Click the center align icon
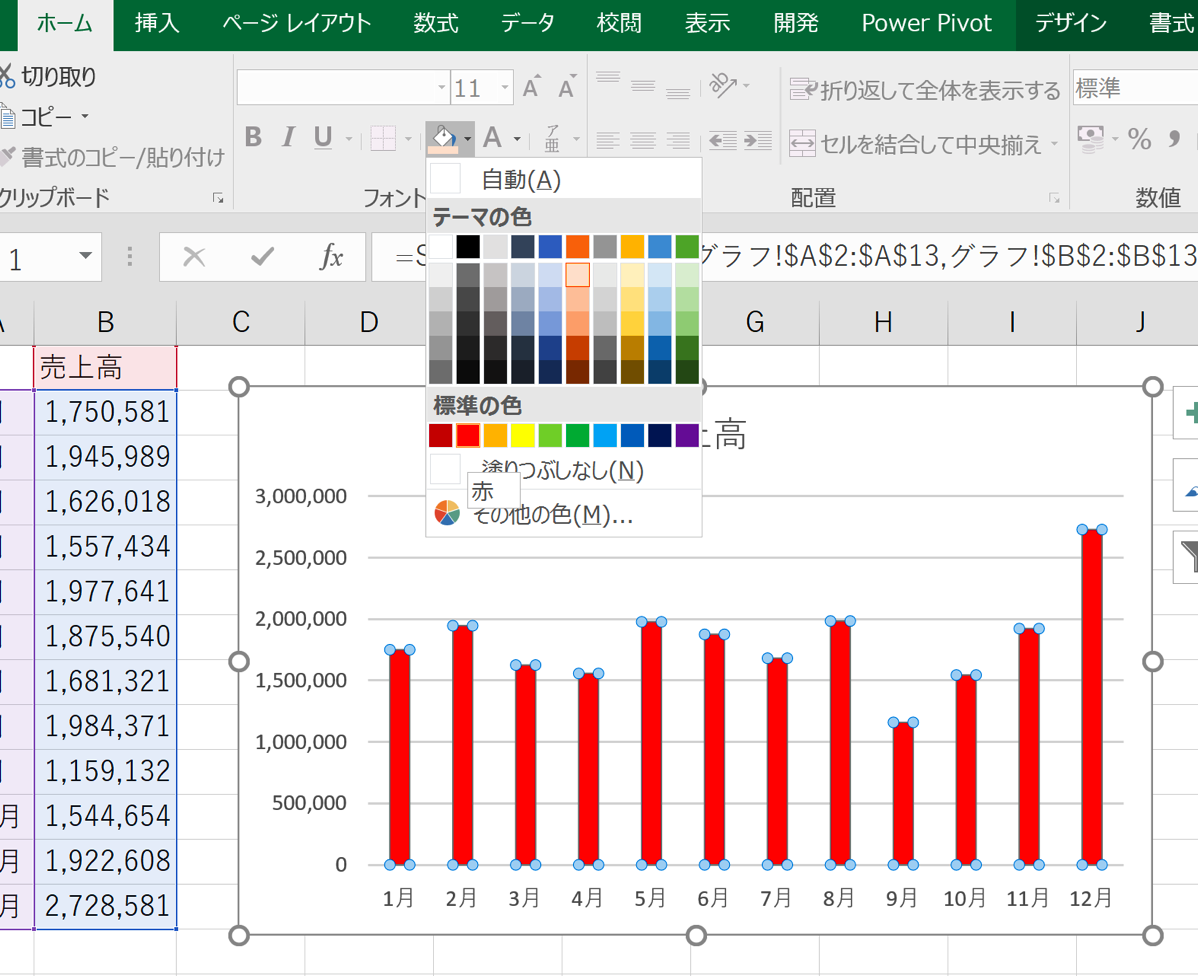 click(x=643, y=141)
